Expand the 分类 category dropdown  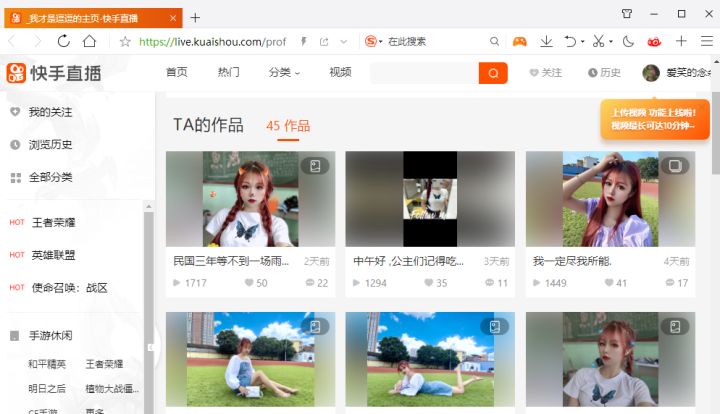click(x=284, y=72)
